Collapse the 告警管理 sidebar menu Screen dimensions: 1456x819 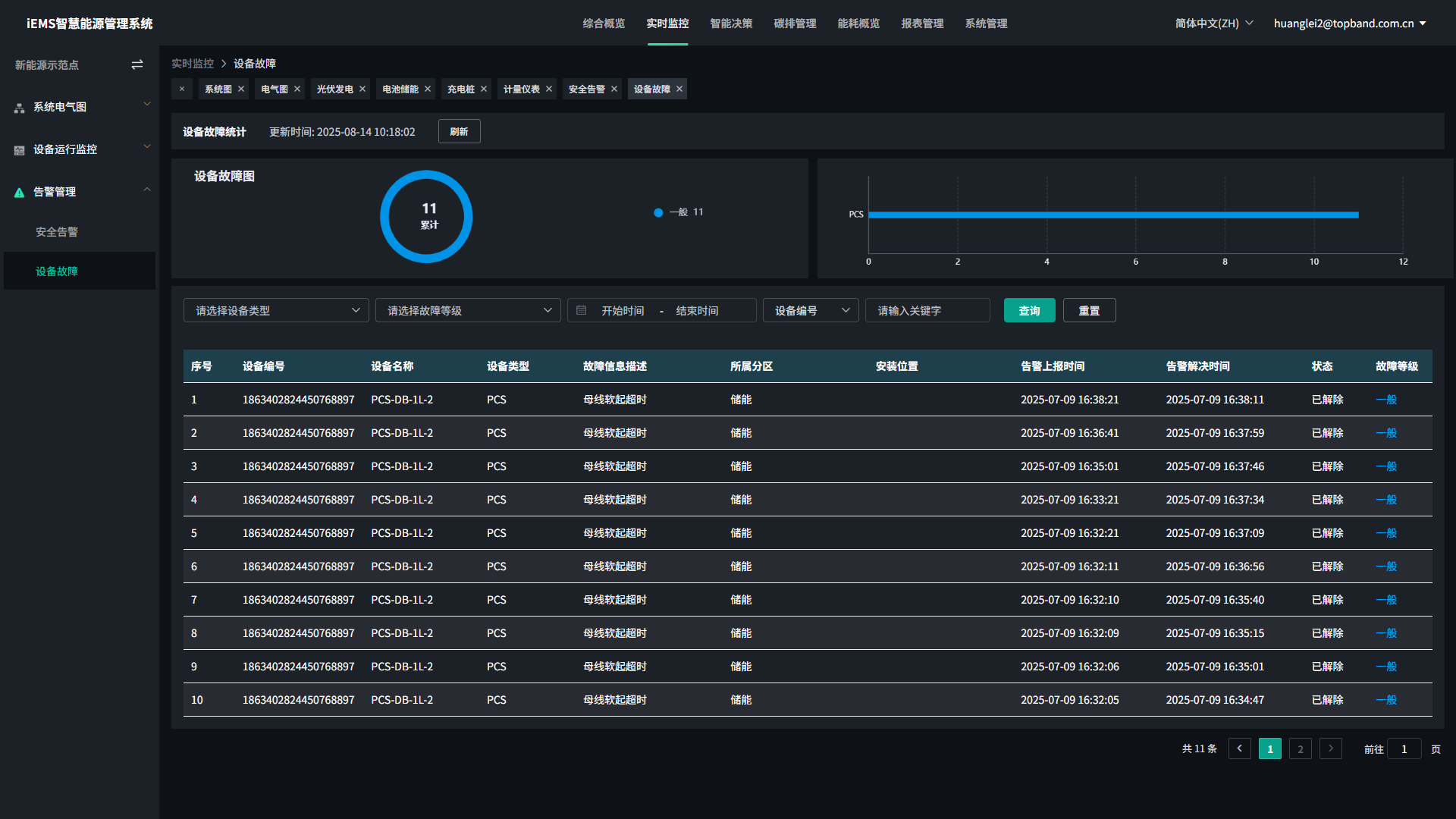(x=147, y=190)
